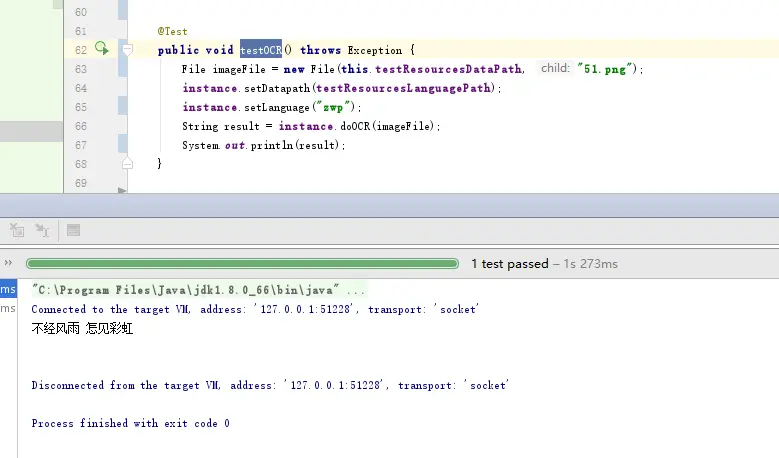Screen dimensions: 779x458
Task: Click 'Connected to the target VM' console line
Action: [255, 309]
